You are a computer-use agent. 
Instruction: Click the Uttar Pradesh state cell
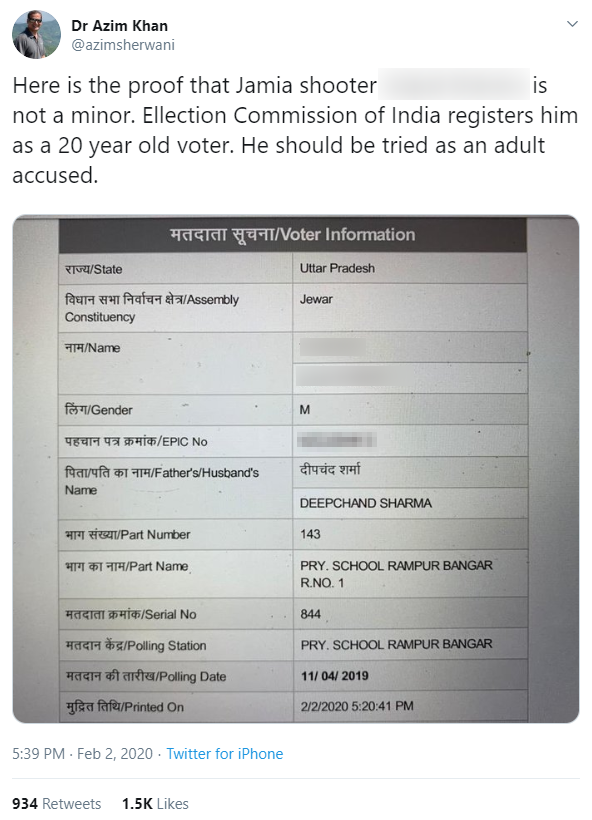coord(409,268)
